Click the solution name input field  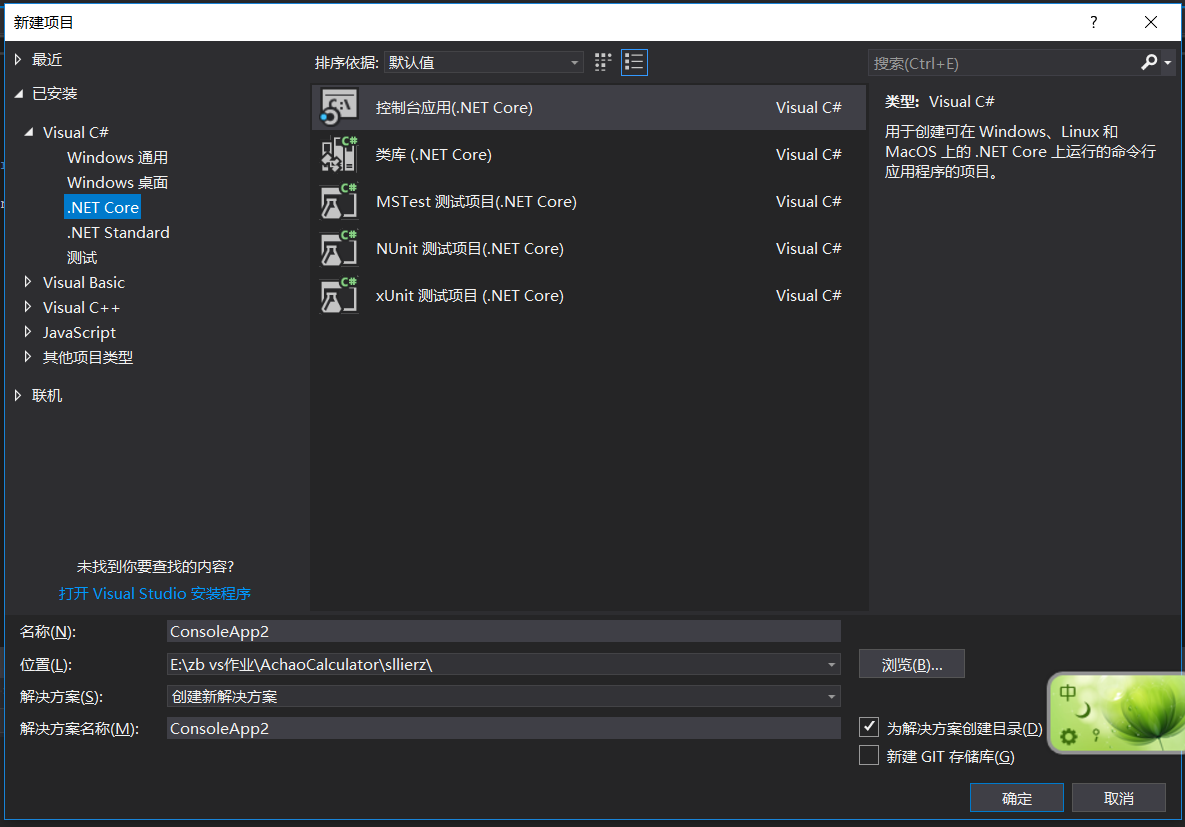(503, 728)
